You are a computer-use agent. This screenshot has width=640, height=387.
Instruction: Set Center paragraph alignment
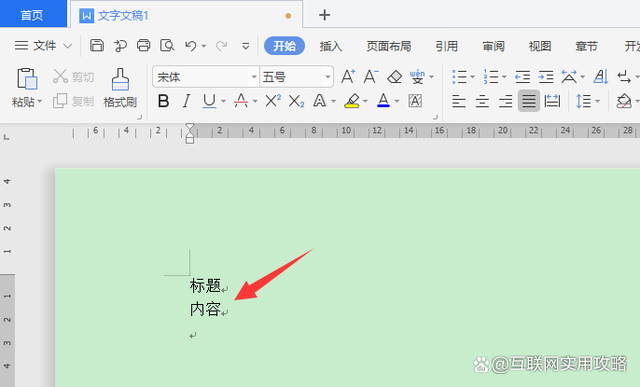[x=482, y=101]
